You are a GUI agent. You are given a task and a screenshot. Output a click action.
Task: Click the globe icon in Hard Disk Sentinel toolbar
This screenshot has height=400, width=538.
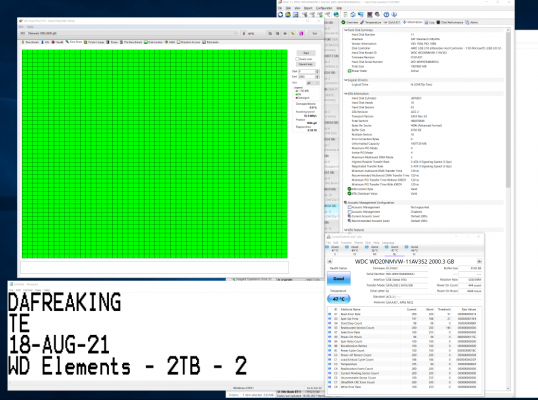(336, 14)
